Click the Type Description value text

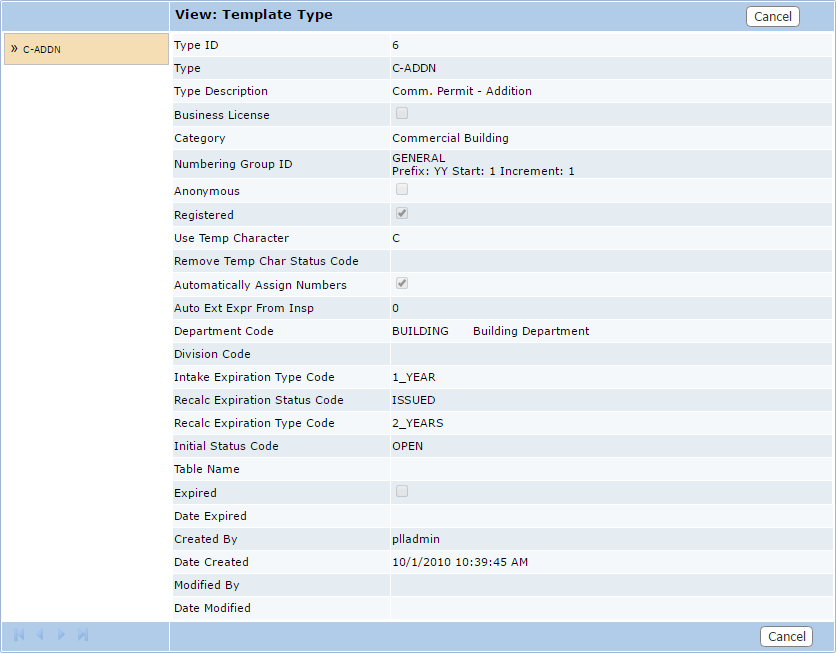click(x=462, y=91)
